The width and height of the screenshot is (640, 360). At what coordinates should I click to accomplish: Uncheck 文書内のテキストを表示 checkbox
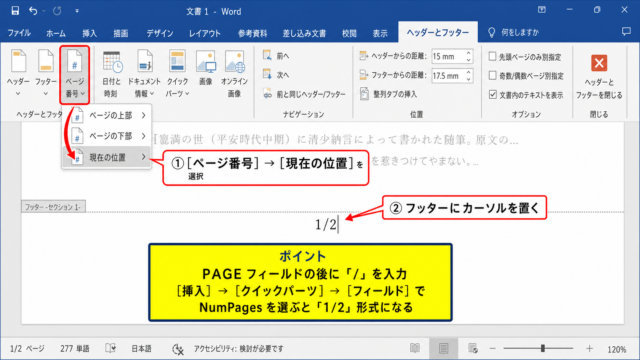493,95
